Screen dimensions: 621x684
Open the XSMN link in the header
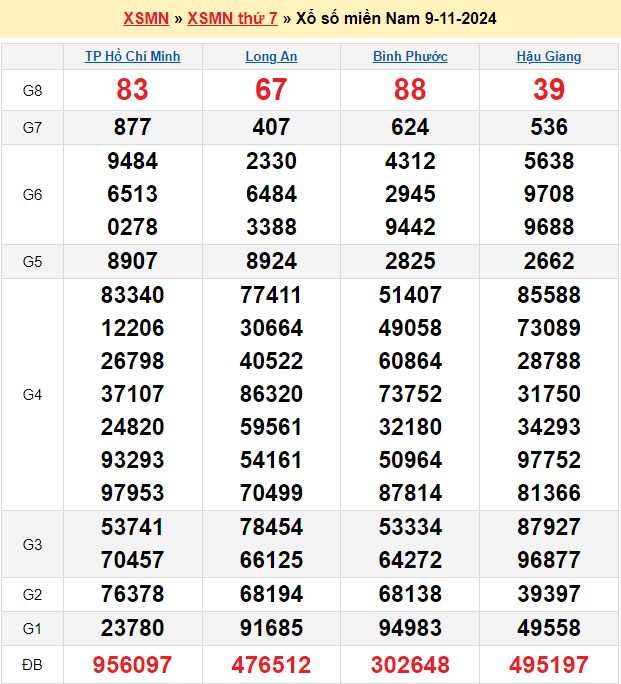[x=145, y=19]
